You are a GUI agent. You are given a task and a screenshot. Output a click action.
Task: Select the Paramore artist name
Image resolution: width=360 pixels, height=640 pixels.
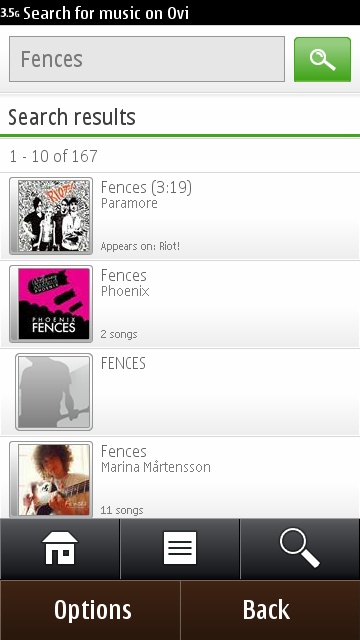tap(129, 203)
